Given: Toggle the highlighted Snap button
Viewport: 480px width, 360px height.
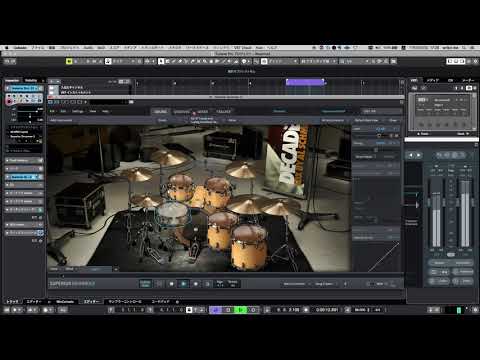Looking at the screenshot, I should 264,61.
